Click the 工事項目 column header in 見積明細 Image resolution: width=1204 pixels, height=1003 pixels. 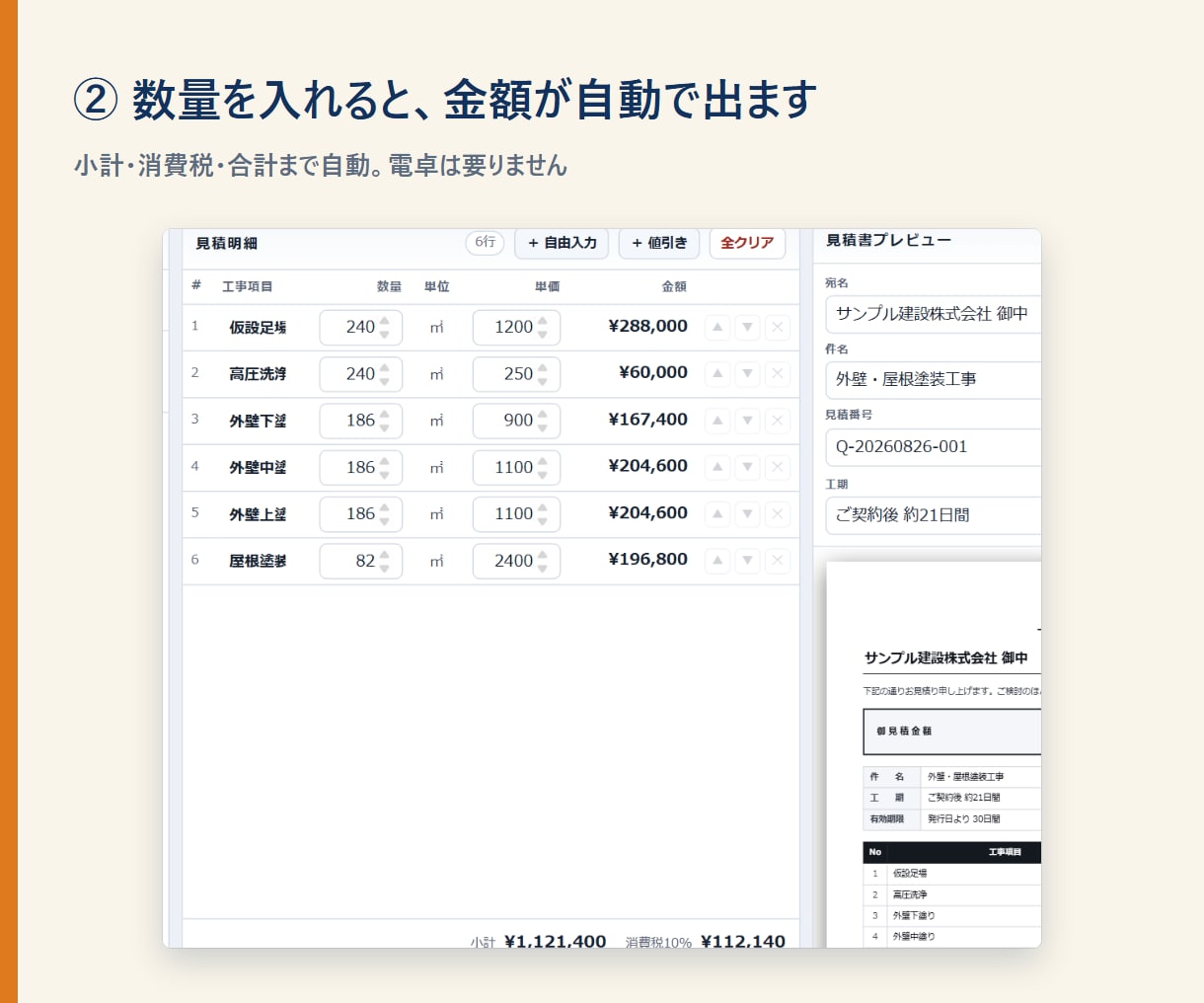click(x=247, y=286)
